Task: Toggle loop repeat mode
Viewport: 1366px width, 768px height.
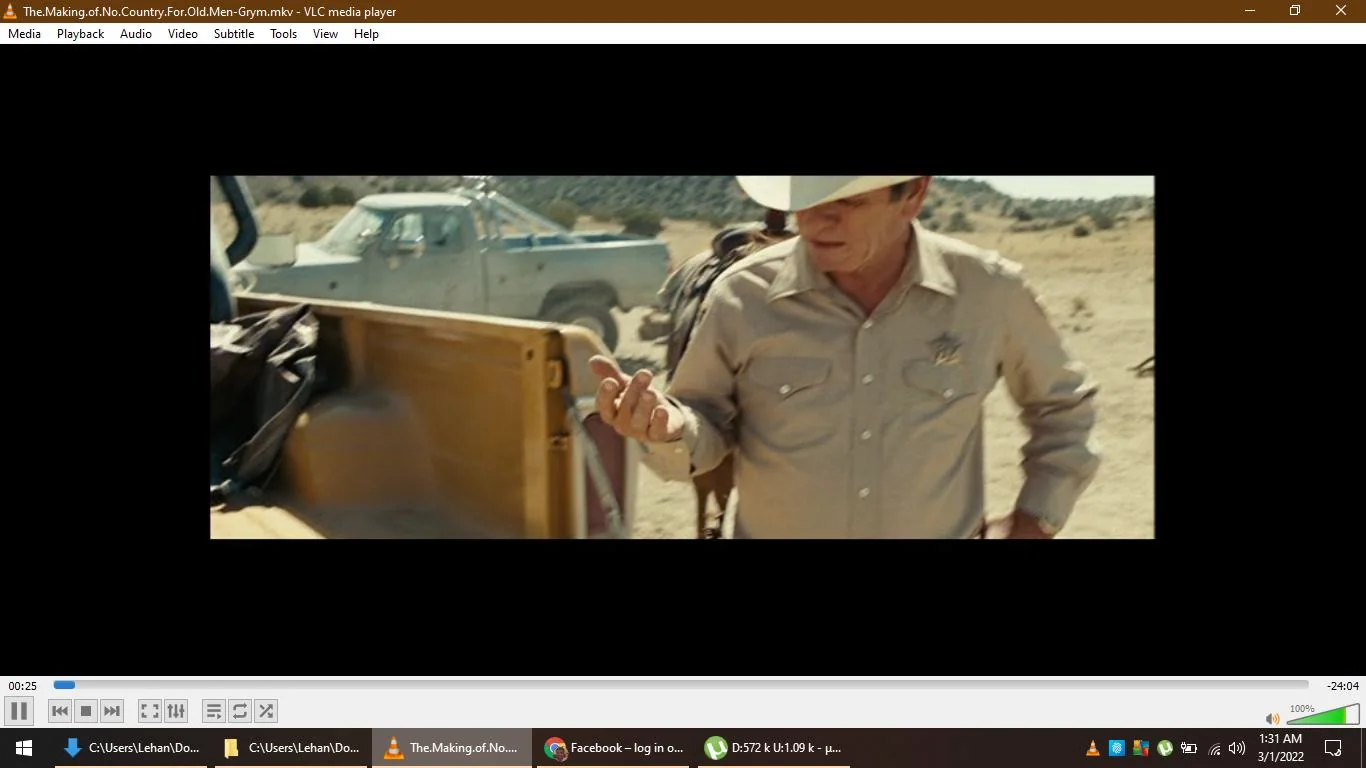Action: (240, 711)
